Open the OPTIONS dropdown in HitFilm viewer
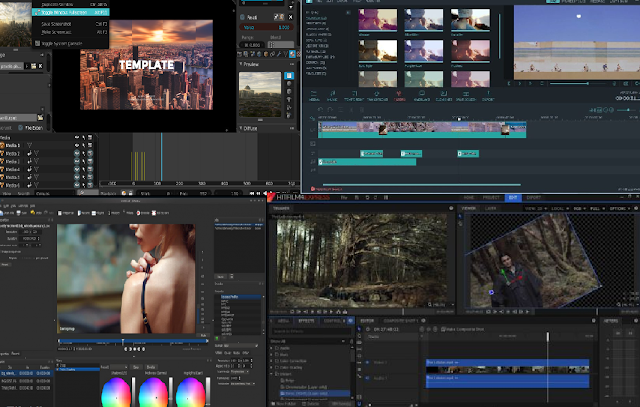640x407 pixels. pos(620,209)
